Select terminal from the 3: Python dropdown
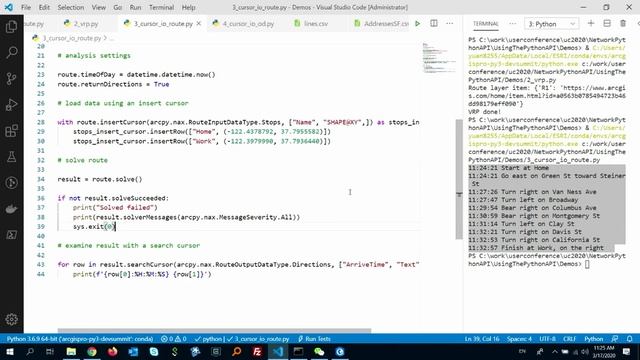640x360 pixels. click(x=551, y=24)
